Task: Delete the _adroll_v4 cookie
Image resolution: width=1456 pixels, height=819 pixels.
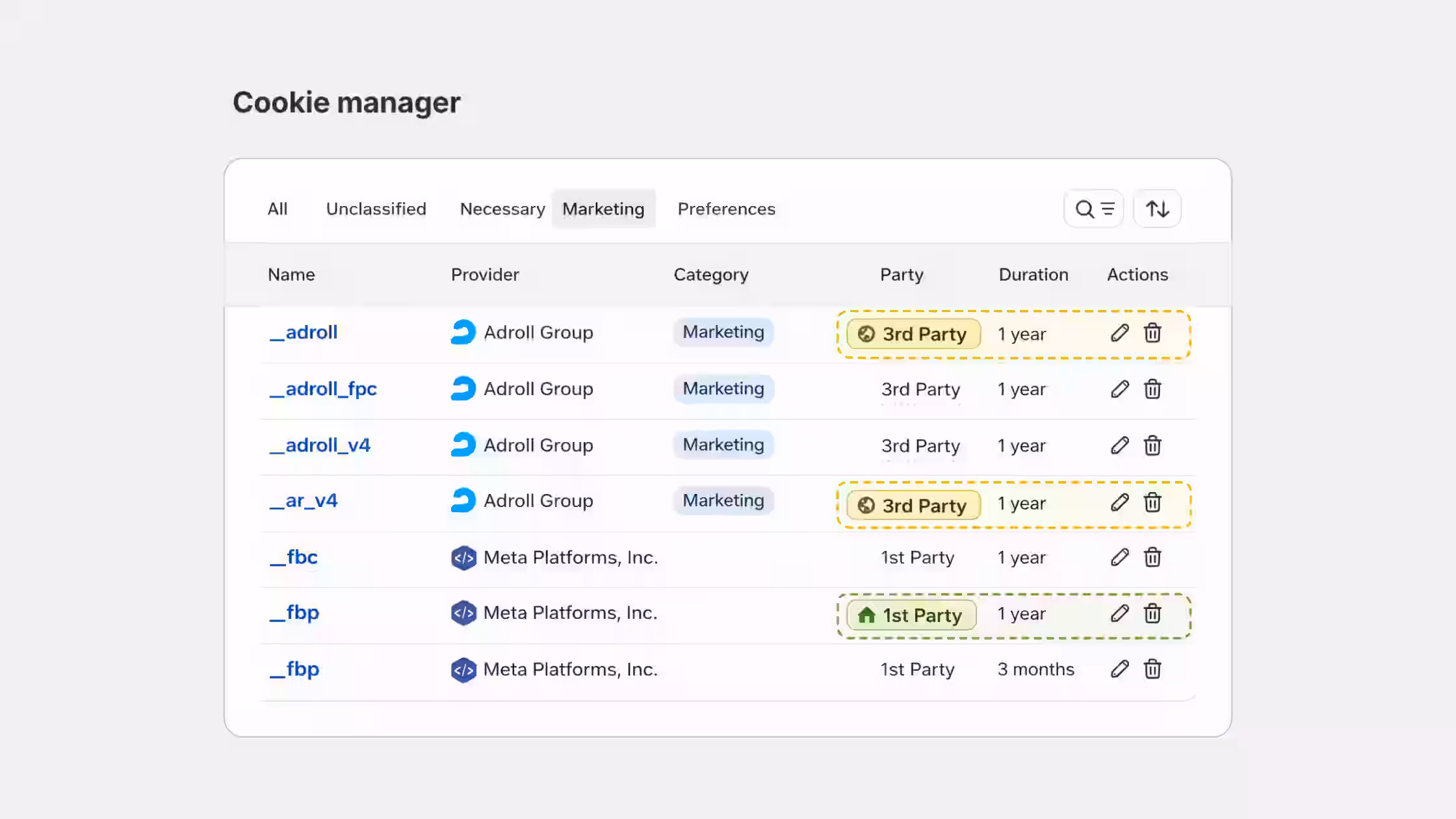Action: click(1152, 445)
